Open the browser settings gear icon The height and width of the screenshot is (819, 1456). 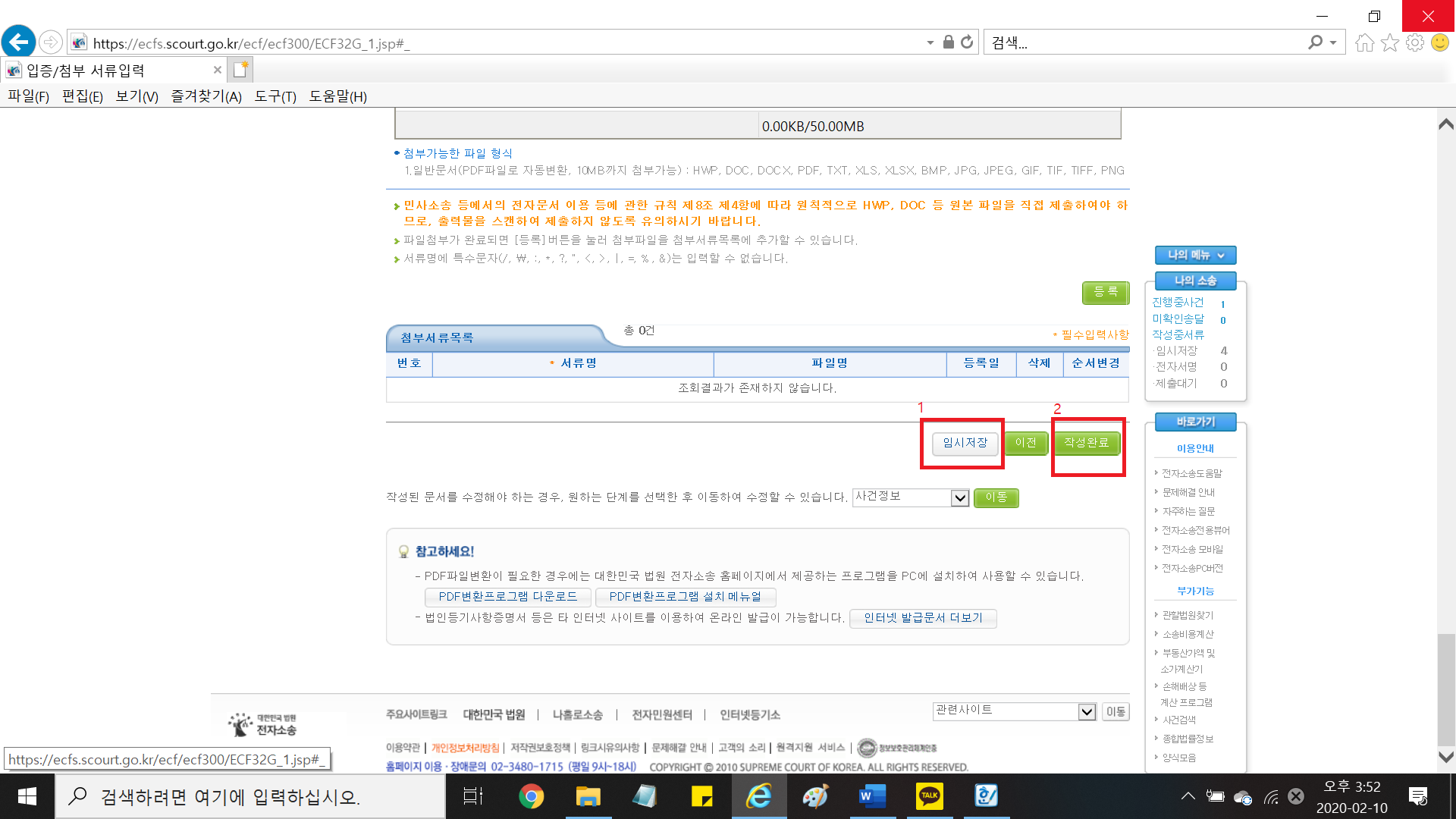point(1414,42)
